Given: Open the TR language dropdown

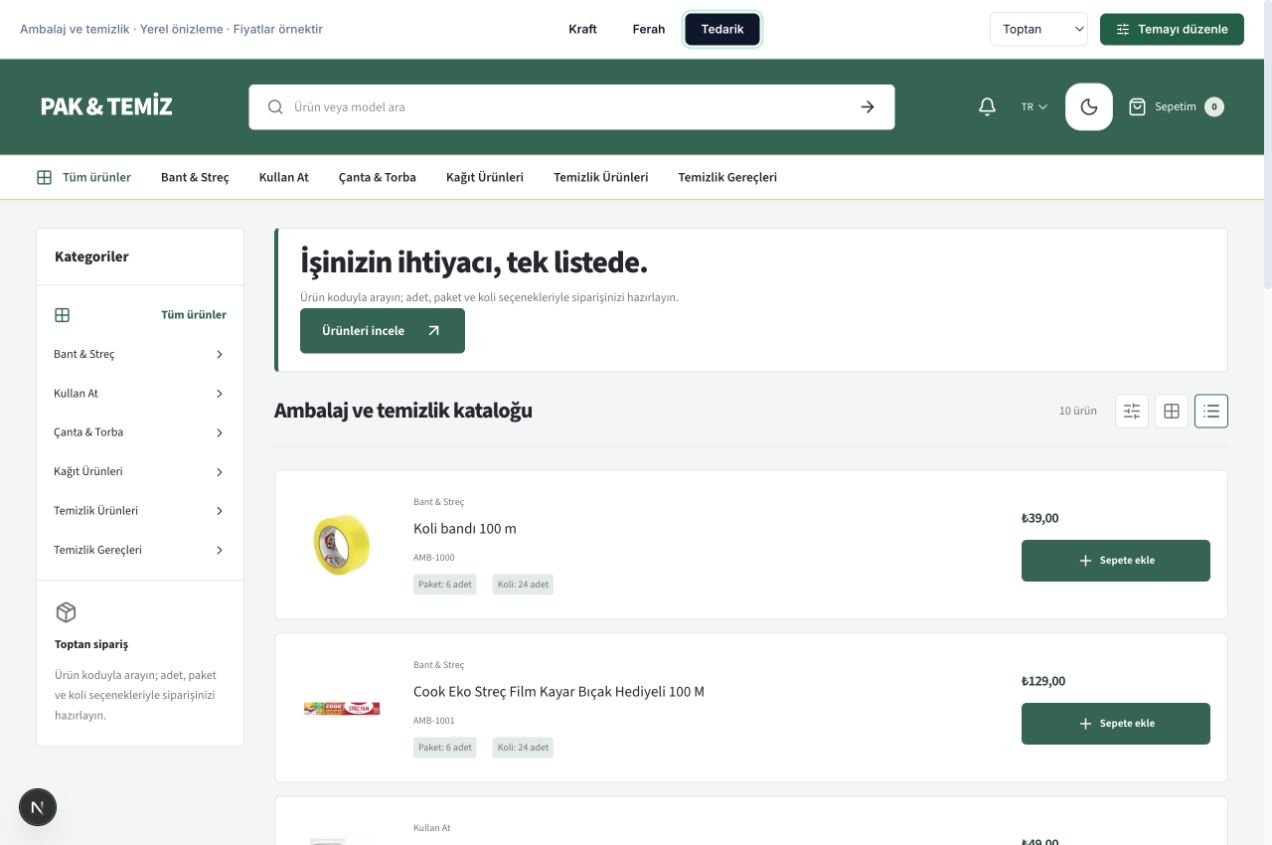Looking at the screenshot, I should pos(1034,107).
